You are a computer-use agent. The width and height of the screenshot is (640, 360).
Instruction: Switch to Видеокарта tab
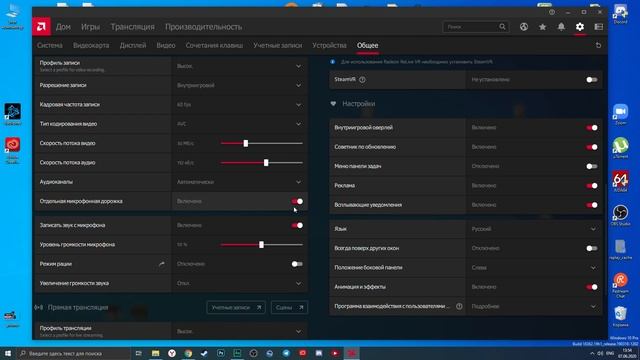(91, 45)
